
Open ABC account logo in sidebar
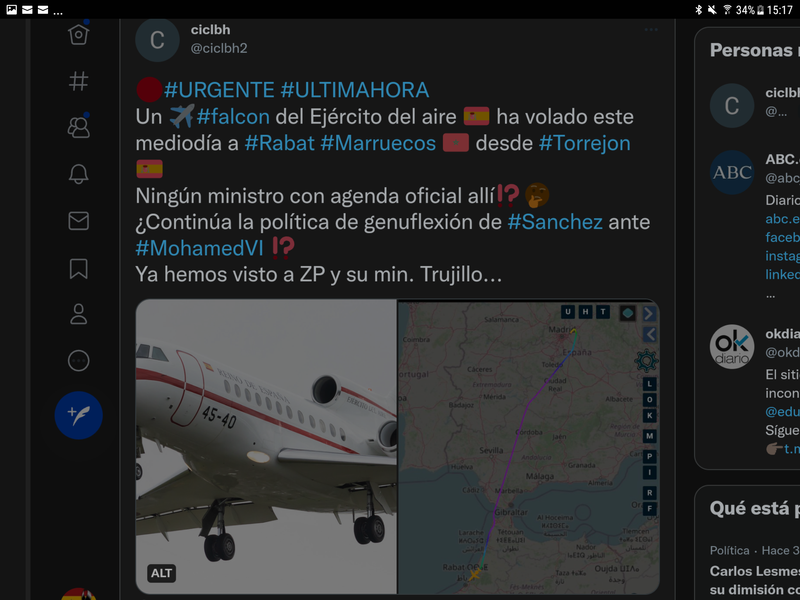[x=732, y=172]
